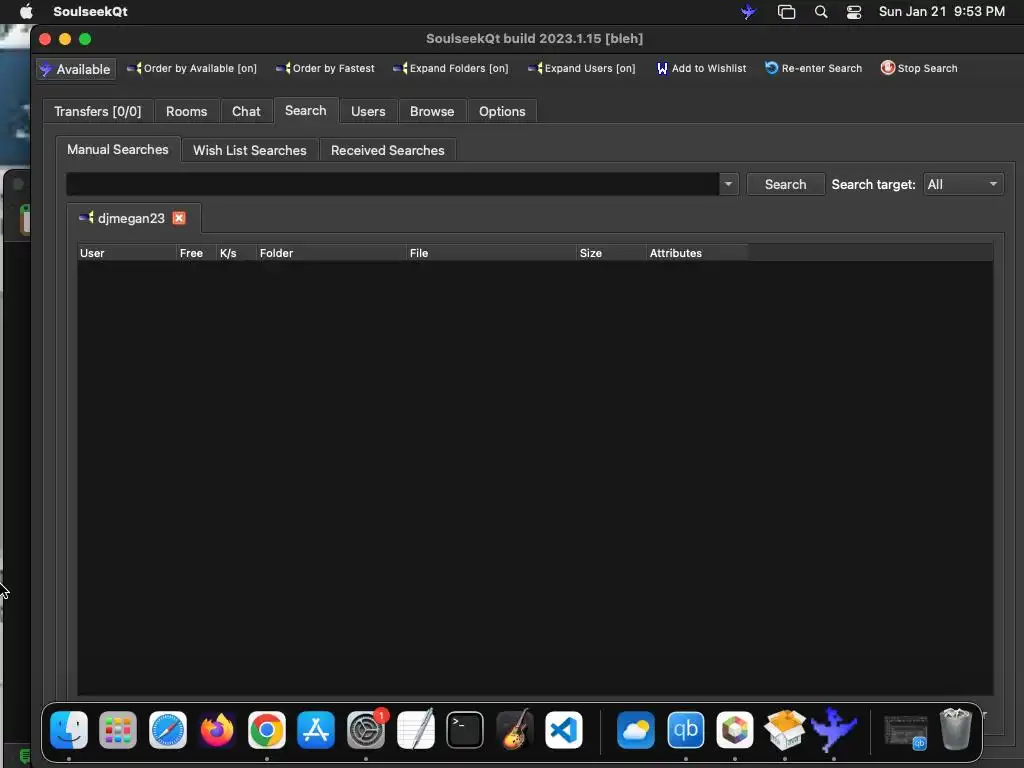1024x768 pixels.
Task: Open Spotlight search in menu bar
Action: pyautogui.click(x=821, y=12)
